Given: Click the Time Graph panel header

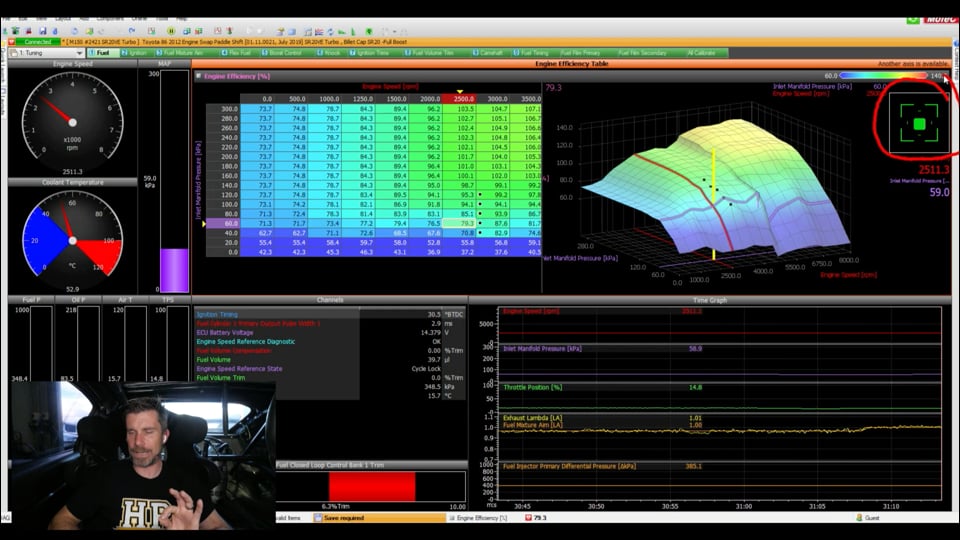Looking at the screenshot, I should [x=710, y=300].
